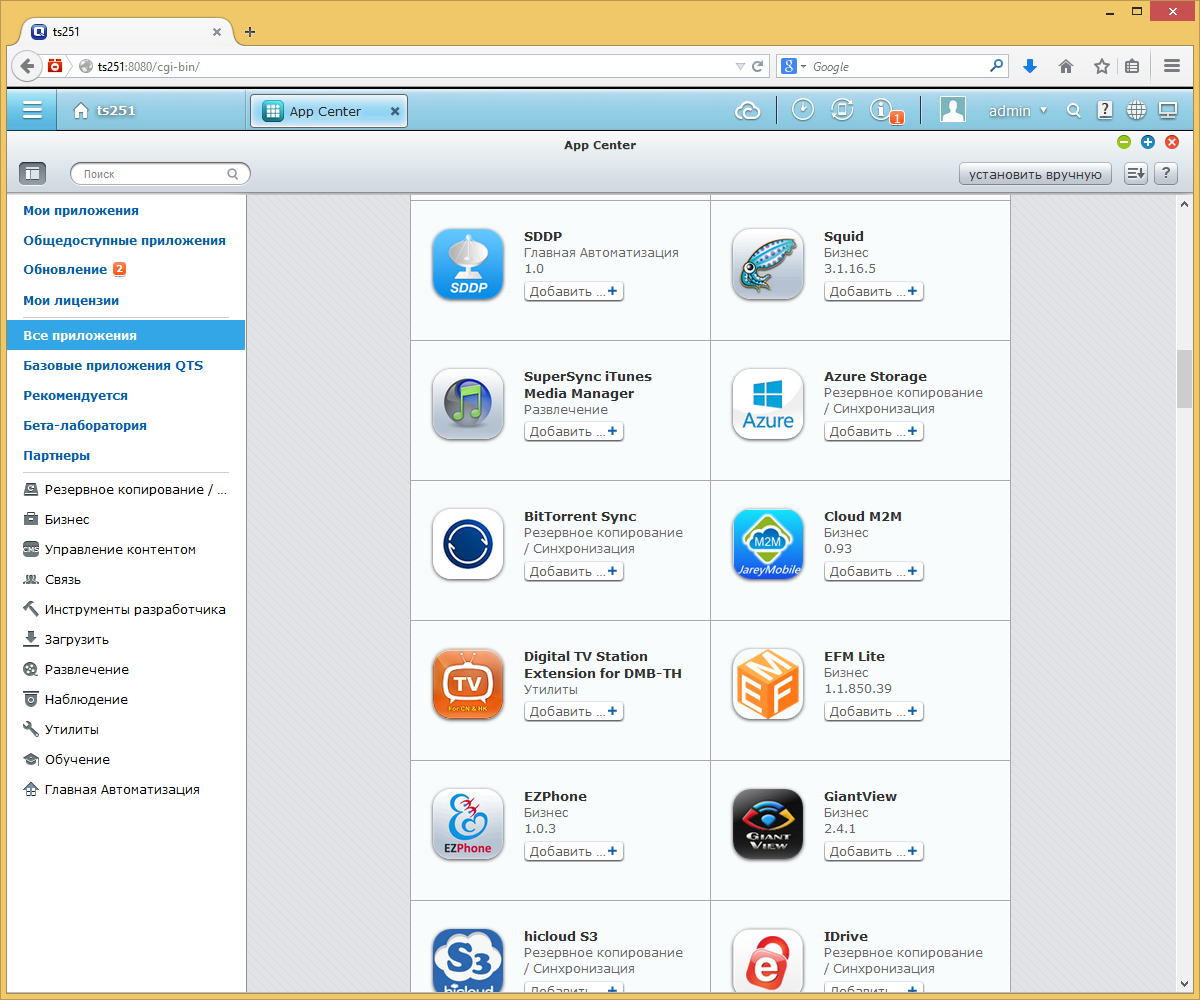Open the cloud service icon
This screenshot has height=1000, width=1200.
[x=748, y=111]
